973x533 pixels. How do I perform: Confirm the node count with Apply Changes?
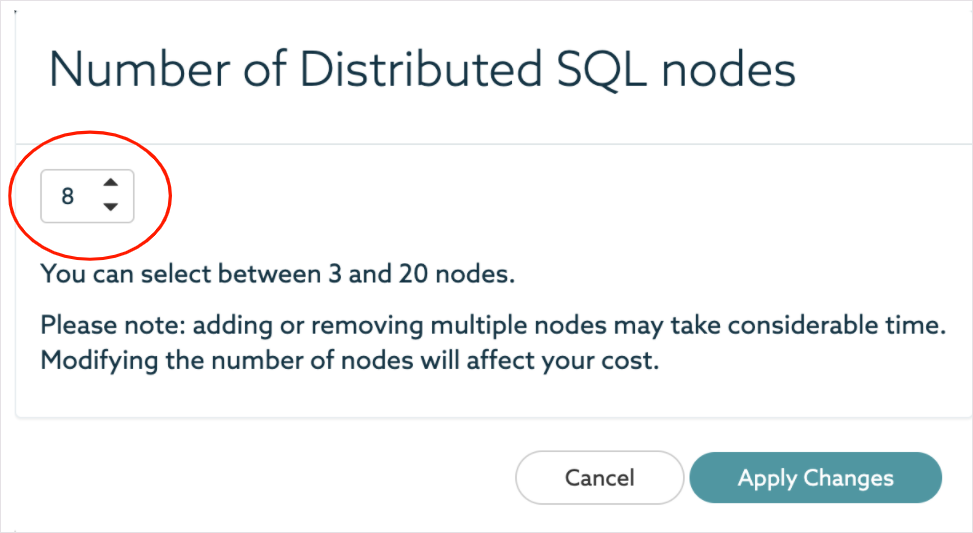[x=815, y=478]
